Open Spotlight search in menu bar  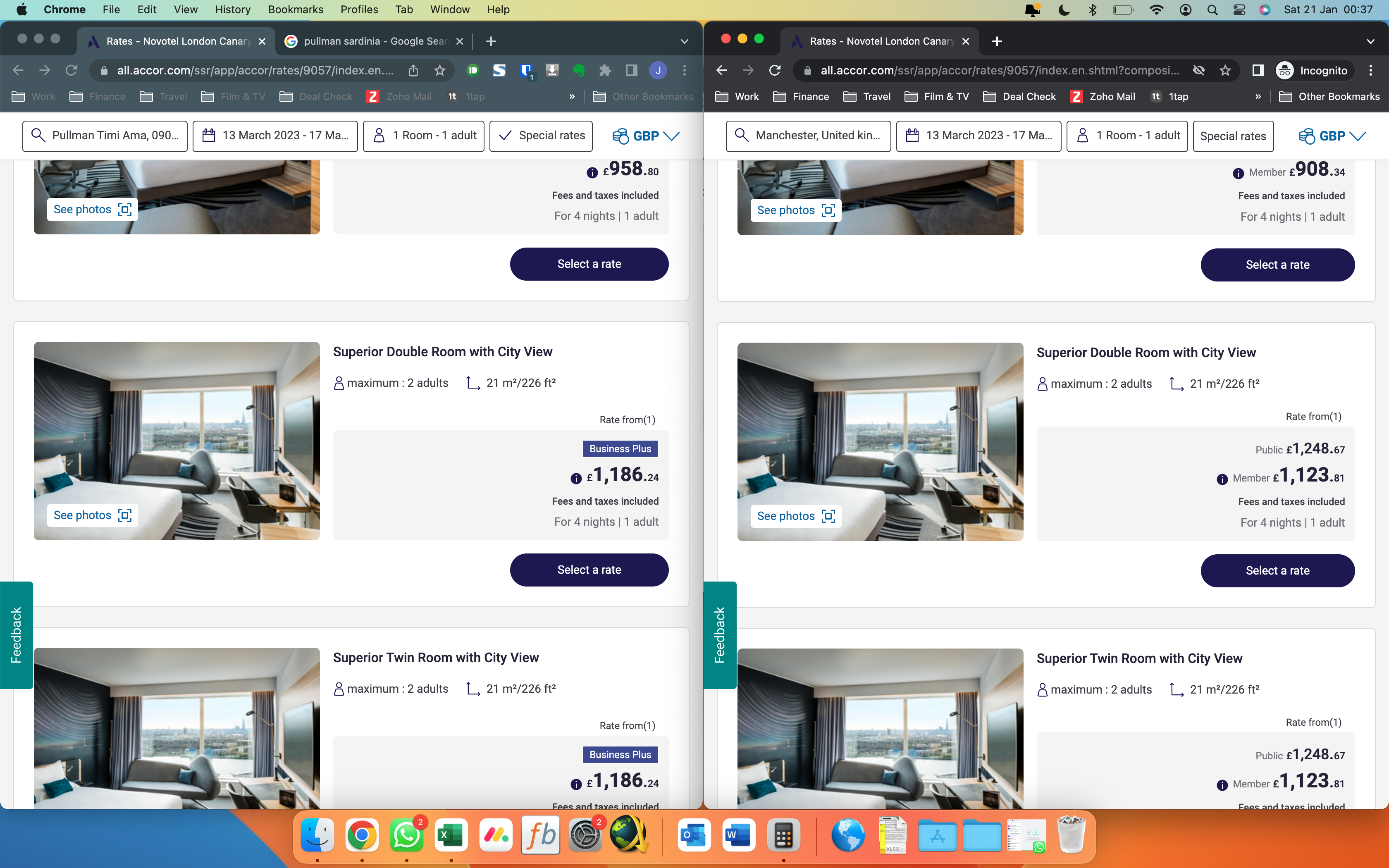[x=1212, y=10]
